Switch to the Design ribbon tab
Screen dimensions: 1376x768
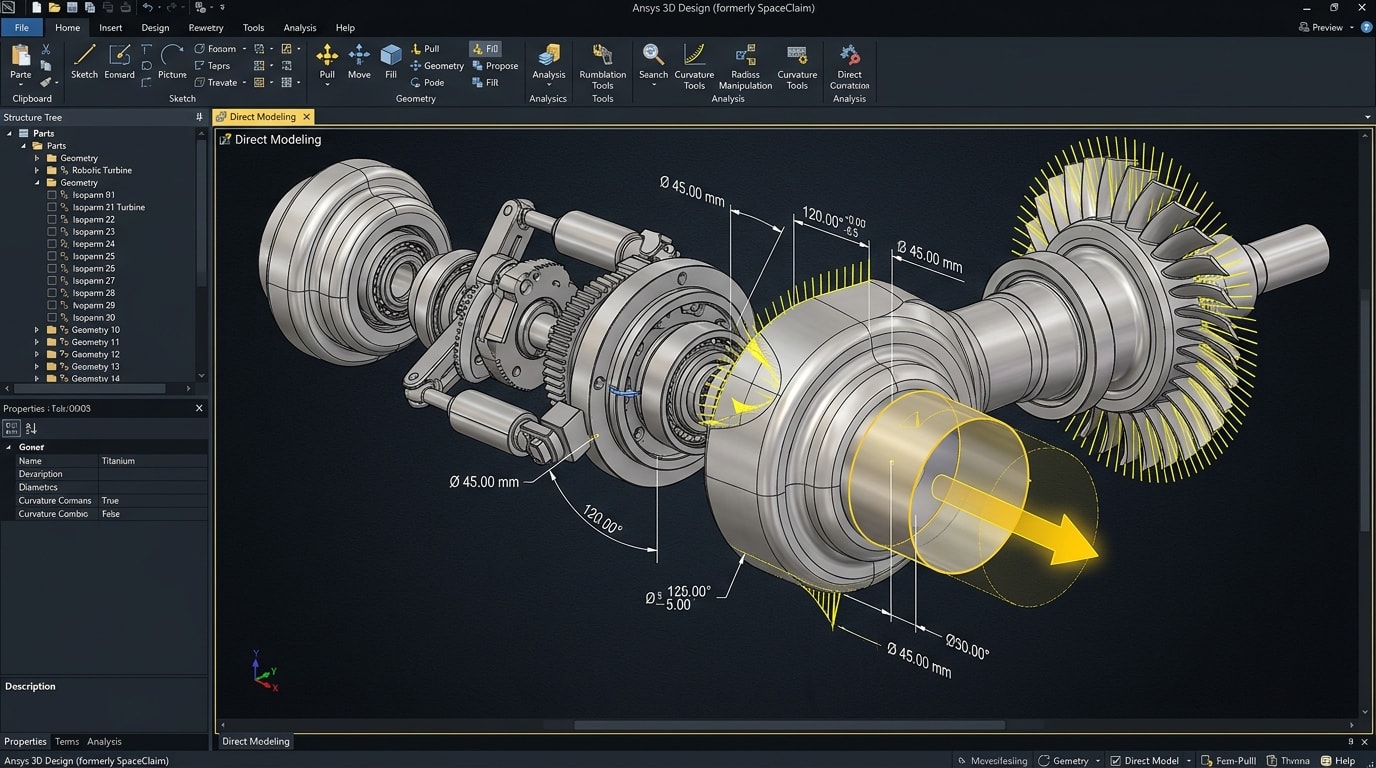[155, 28]
